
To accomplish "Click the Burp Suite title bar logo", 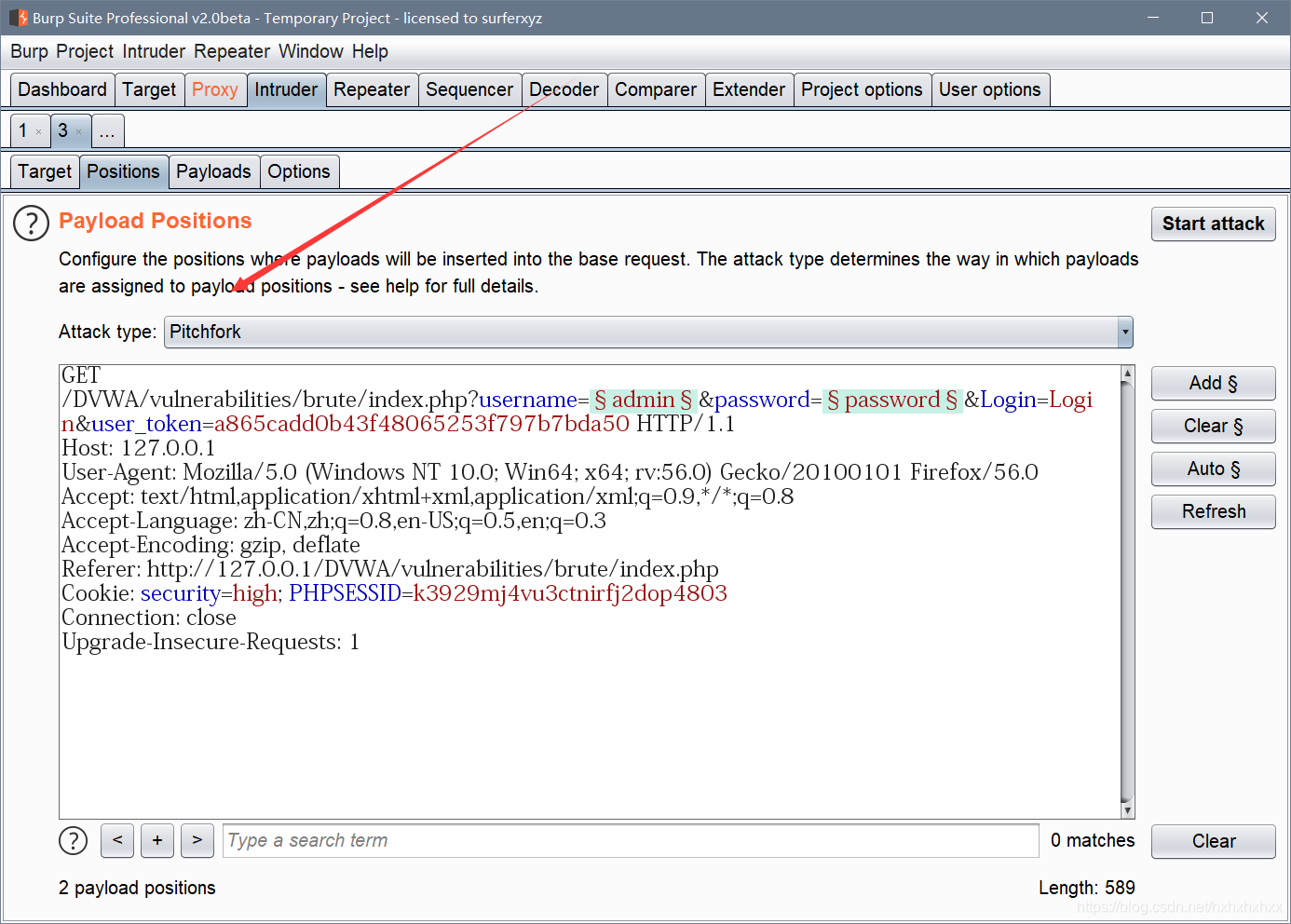I will coord(18,18).
